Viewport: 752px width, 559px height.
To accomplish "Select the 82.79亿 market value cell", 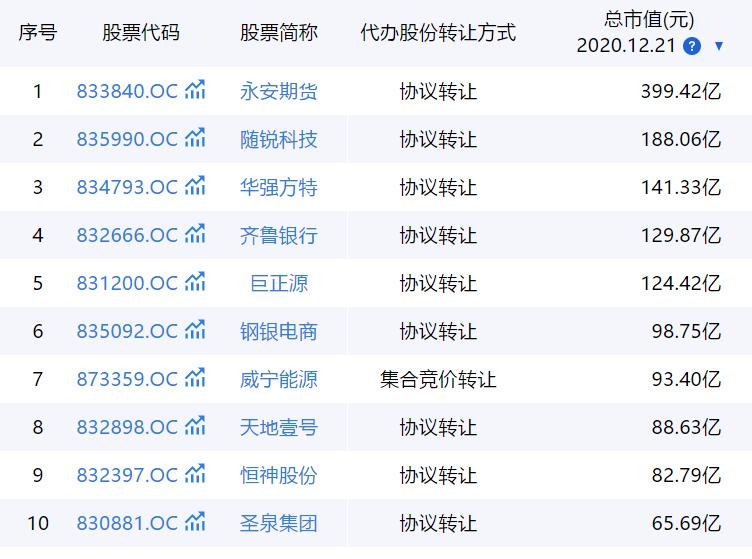I will 686,475.
